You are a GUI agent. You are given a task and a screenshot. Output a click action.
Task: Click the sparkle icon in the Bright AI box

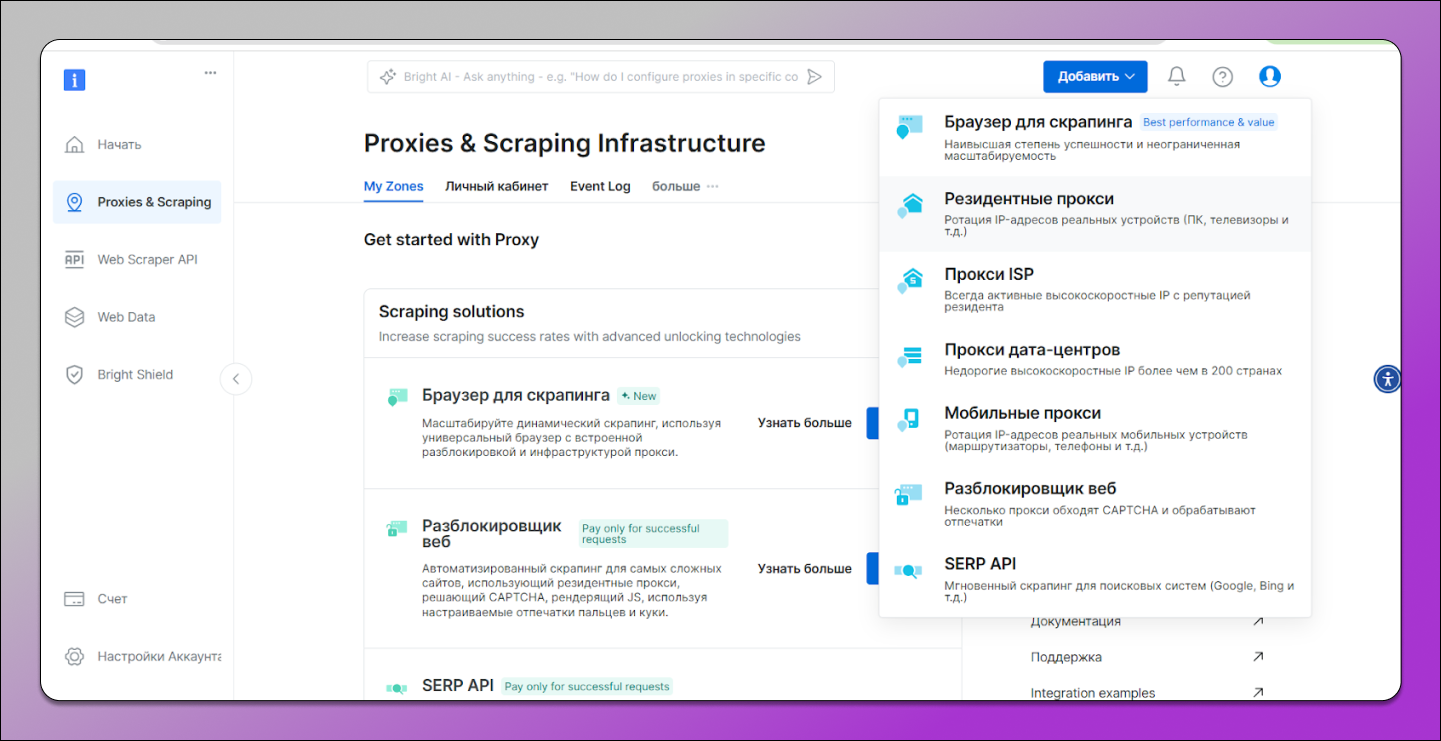pos(387,77)
